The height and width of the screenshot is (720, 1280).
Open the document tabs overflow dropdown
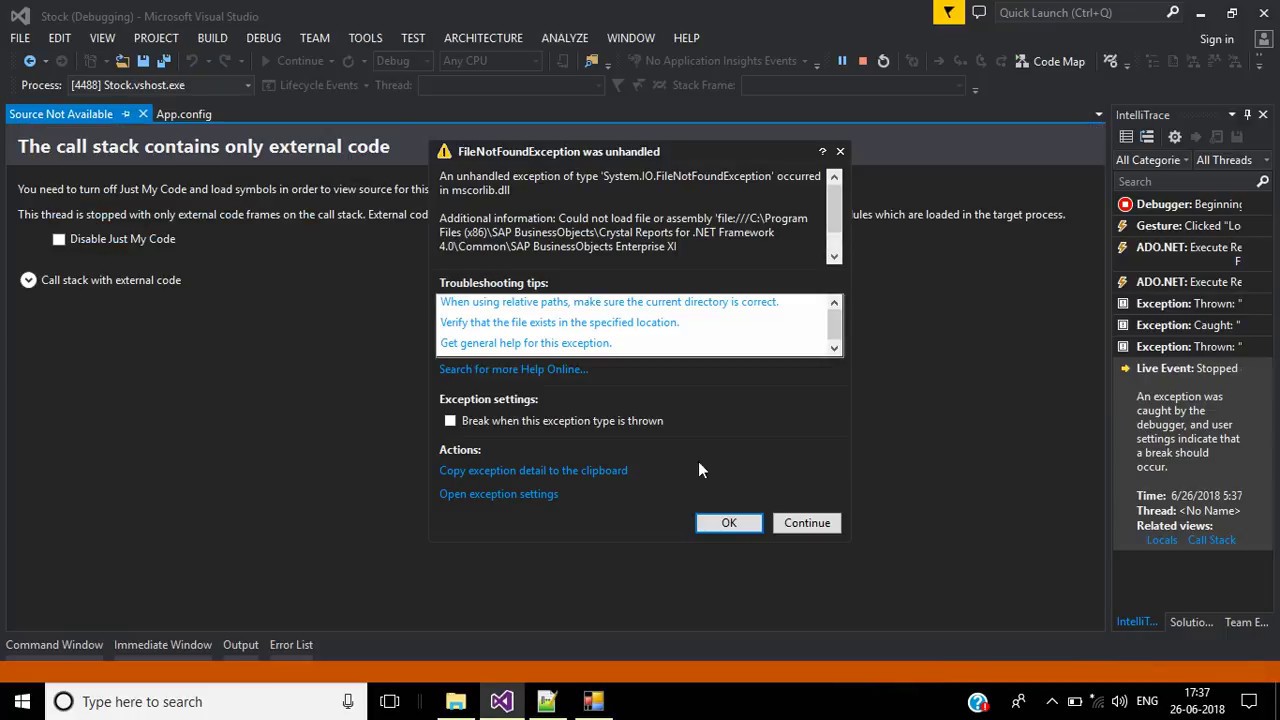tap(1099, 114)
